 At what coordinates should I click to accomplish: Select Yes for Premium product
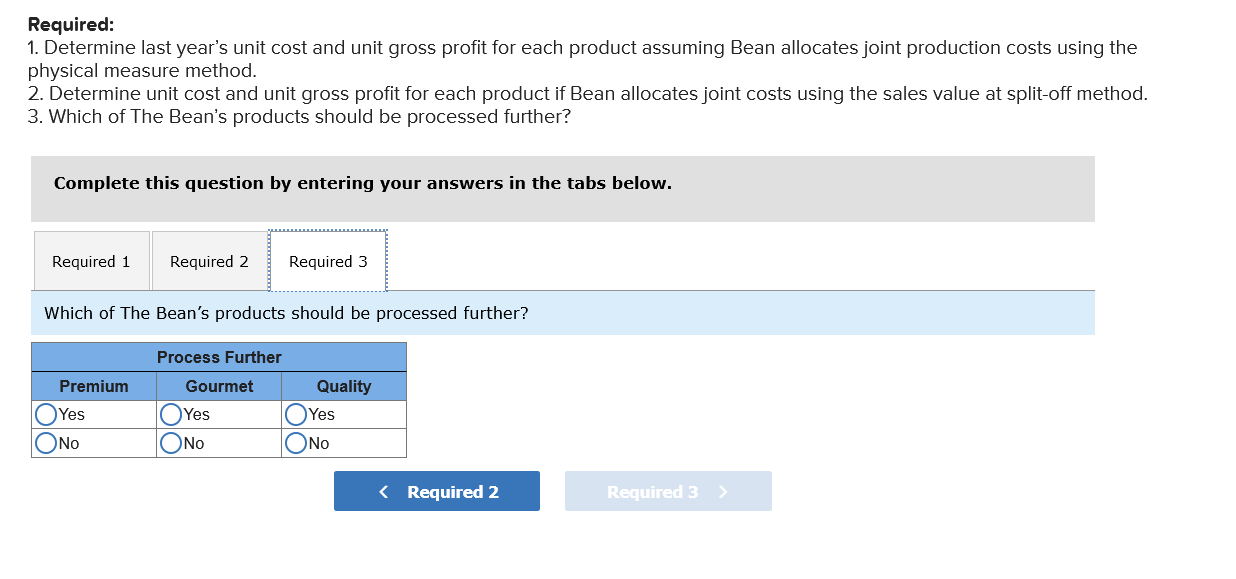tap(46, 414)
